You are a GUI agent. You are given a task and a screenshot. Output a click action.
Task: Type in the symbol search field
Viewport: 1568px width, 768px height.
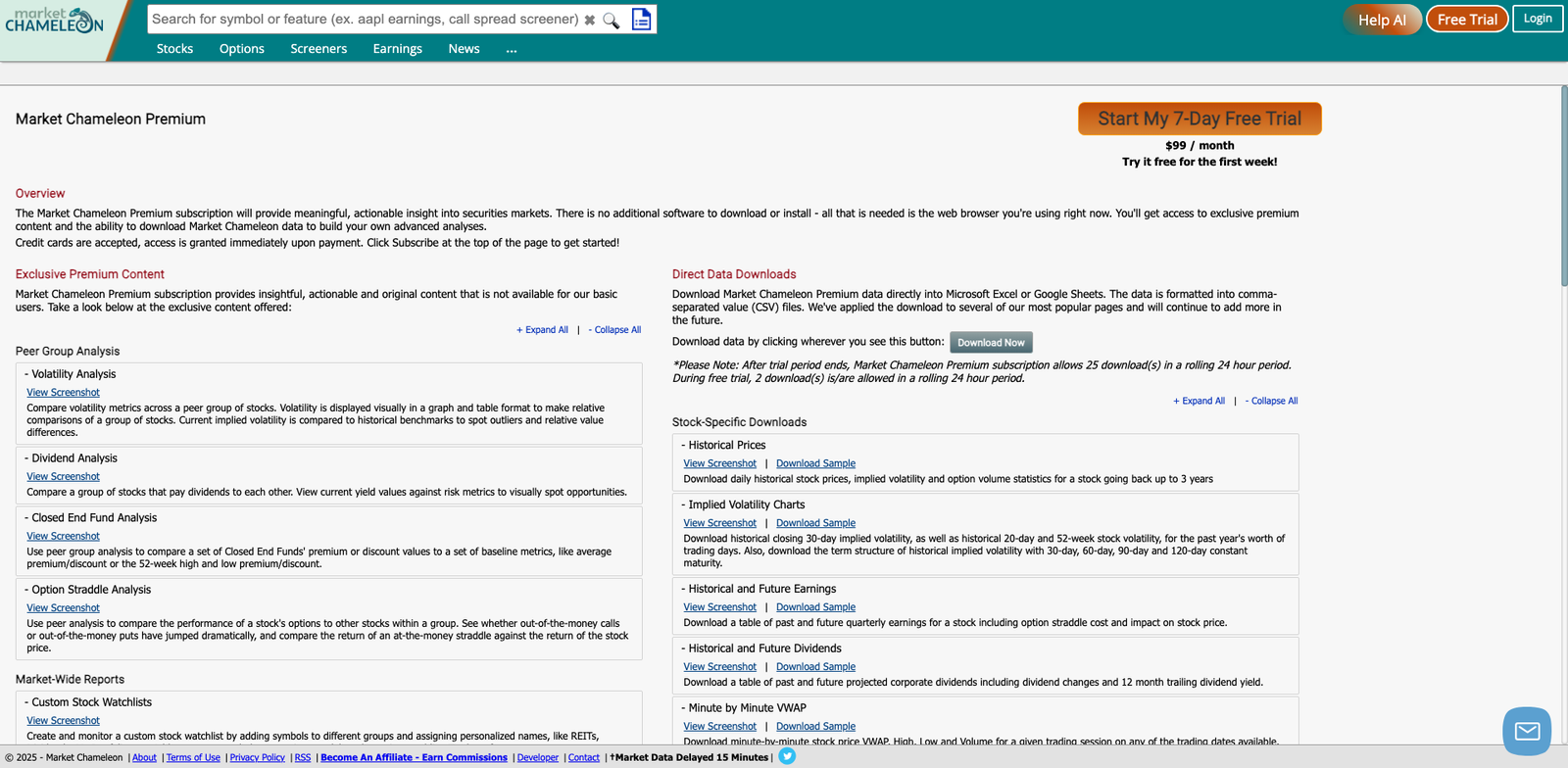pos(365,20)
